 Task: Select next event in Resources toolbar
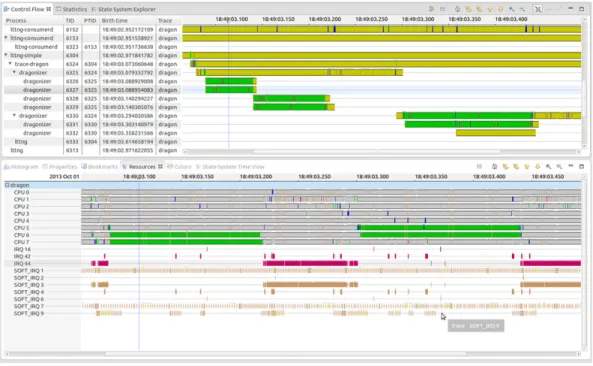click(x=516, y=166)
